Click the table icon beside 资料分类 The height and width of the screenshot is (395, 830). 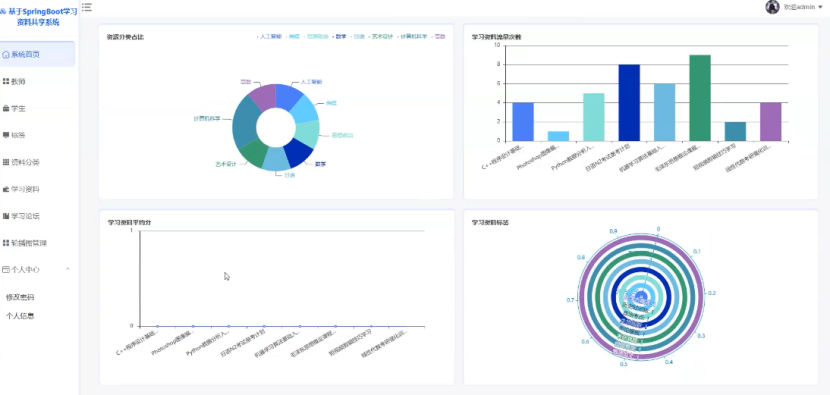point(6,162)
